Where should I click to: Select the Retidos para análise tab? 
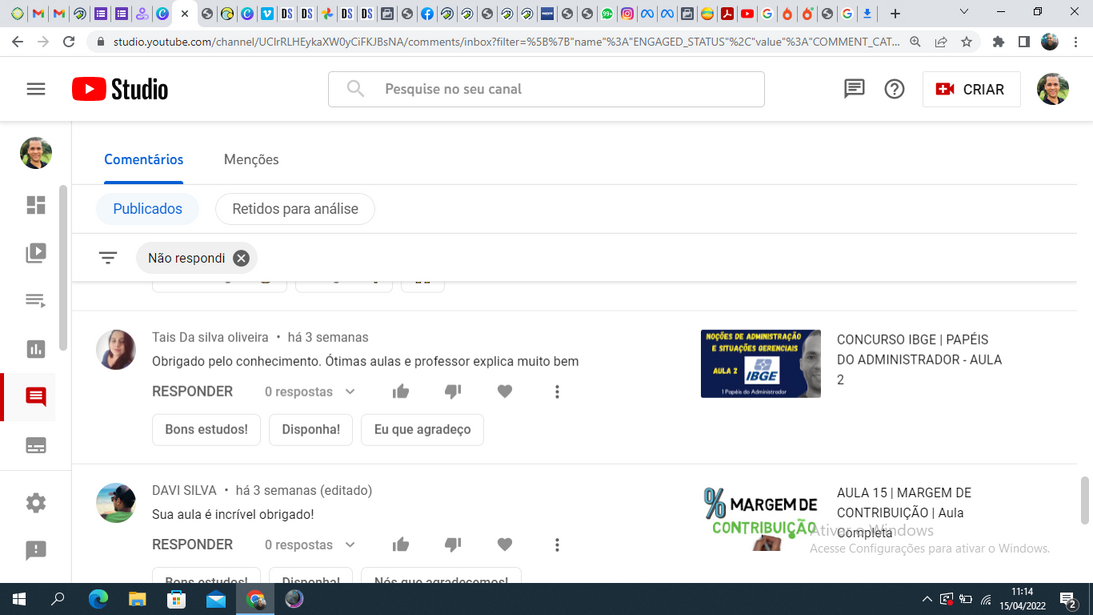click(x=295, y=209)
